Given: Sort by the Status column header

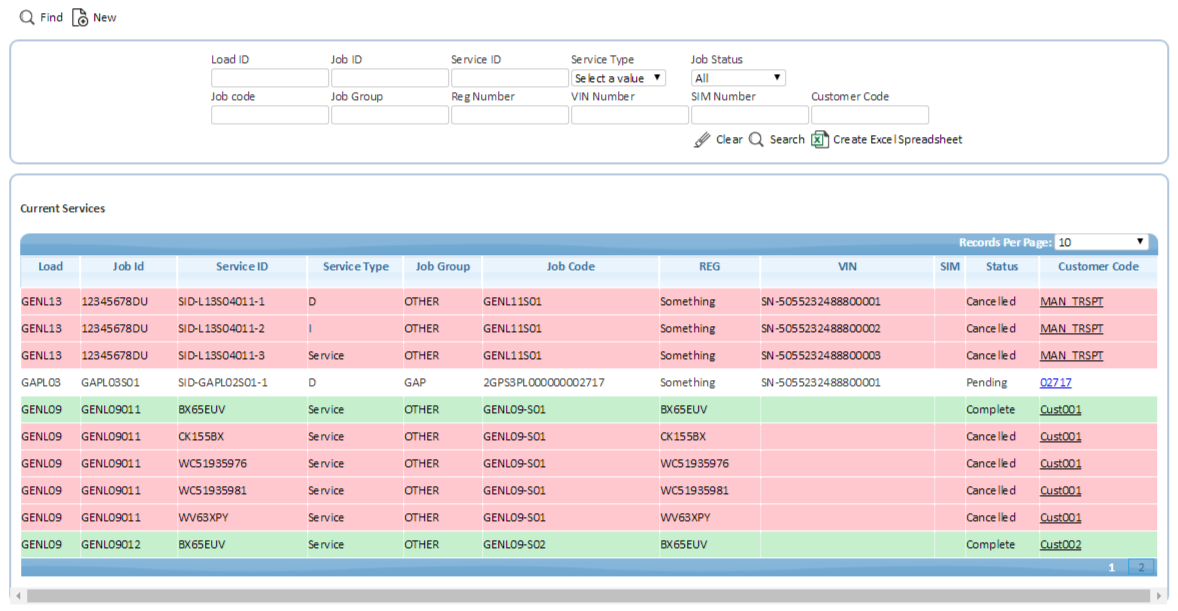Looking at the screenshot, I should [x=1002, y=267].
